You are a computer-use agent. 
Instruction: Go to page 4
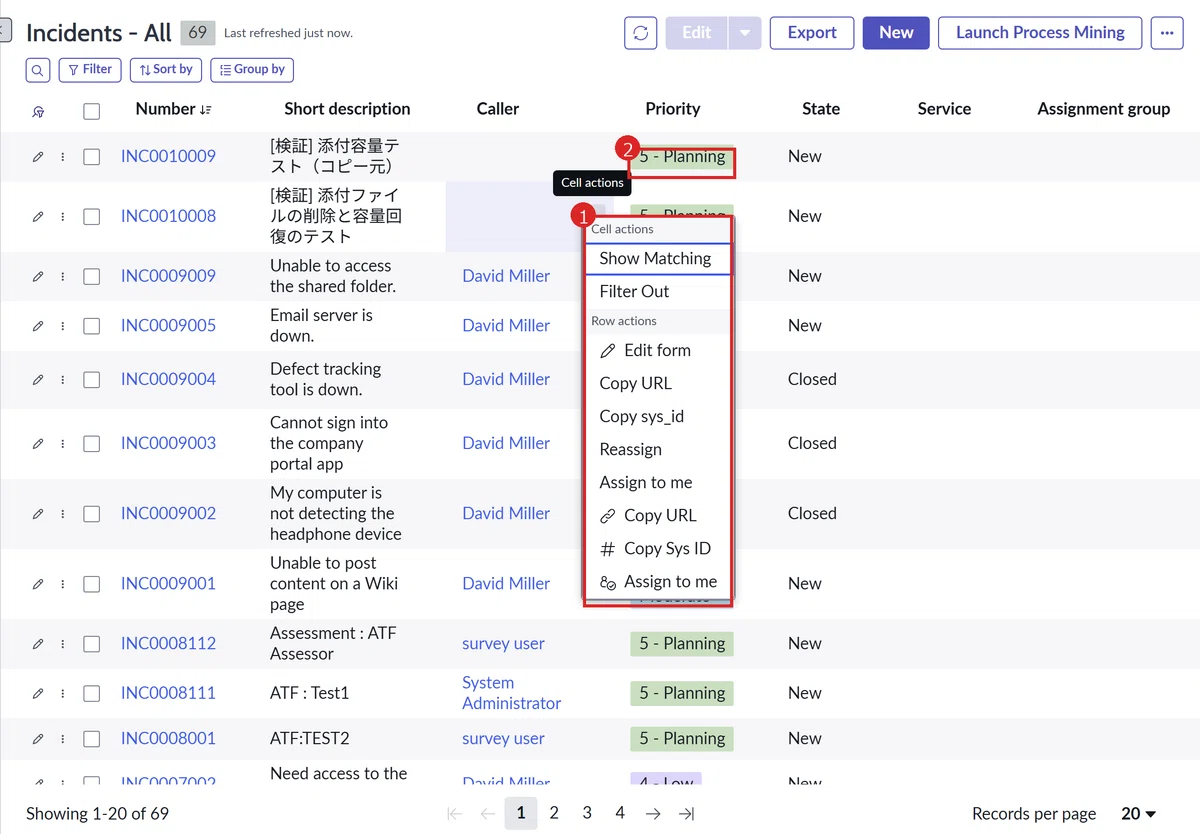tap(620, 813)
